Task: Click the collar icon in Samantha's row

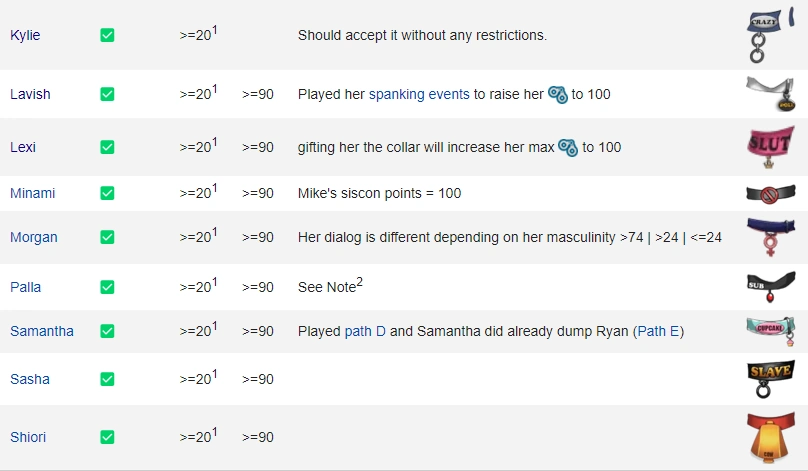Action: click(770, 331)
